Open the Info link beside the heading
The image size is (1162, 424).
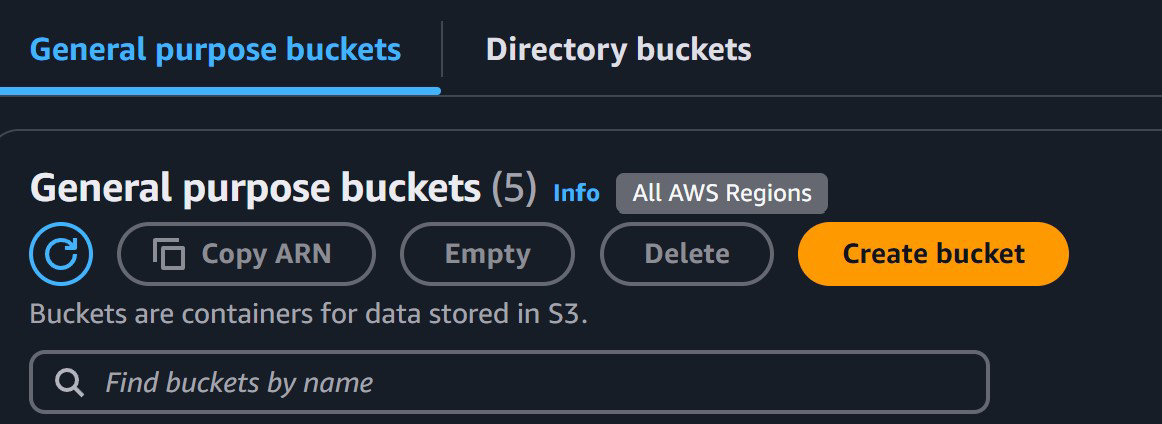[576, 192]
